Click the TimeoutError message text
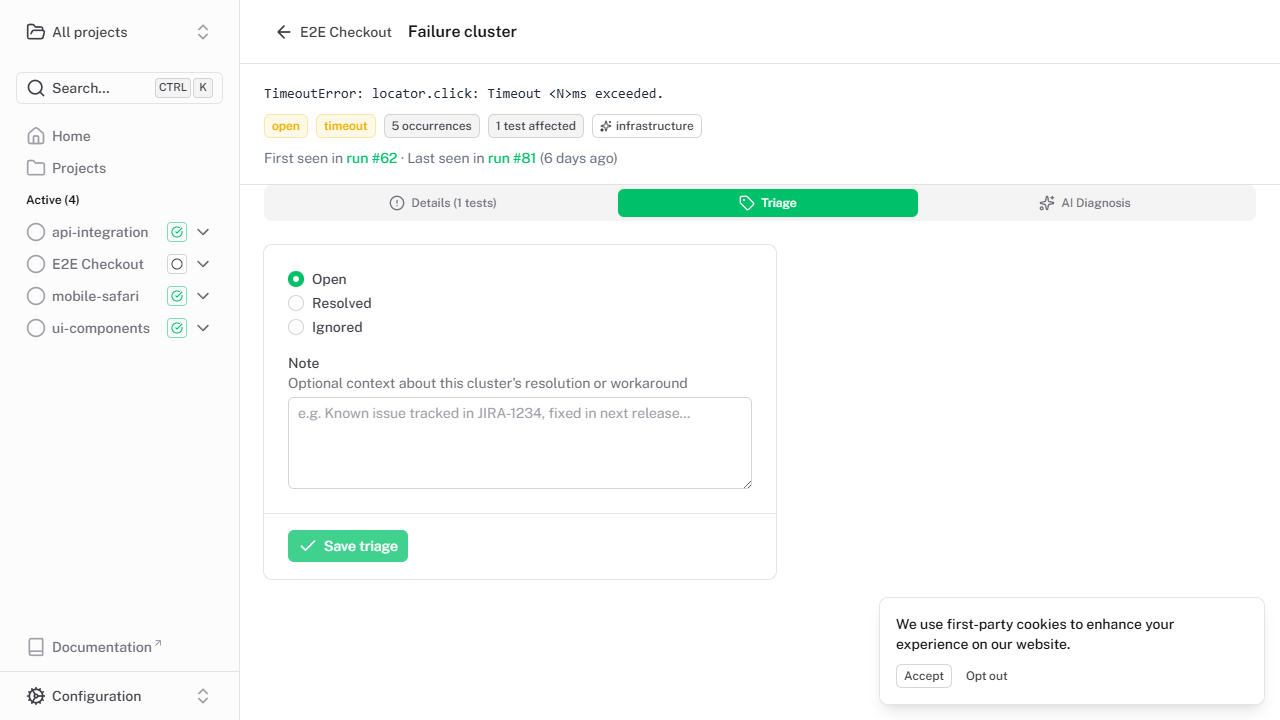Image resolution: width=1280 pixels, height=720 pixels. tap(464, 94)
